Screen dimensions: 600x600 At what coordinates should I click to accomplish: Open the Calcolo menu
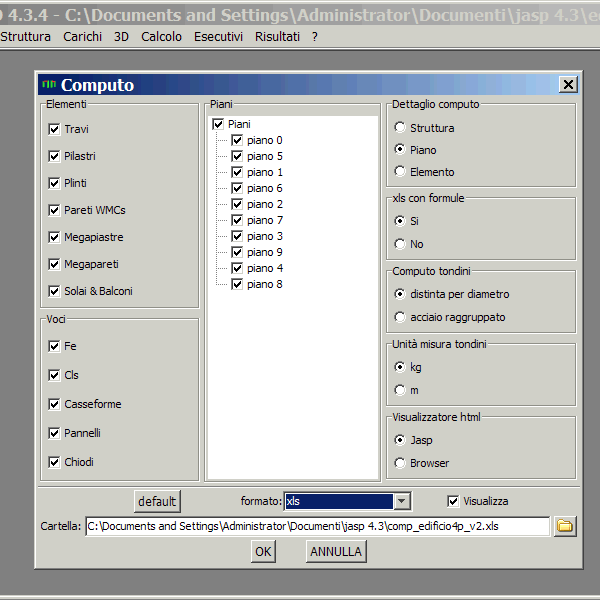coord(161,37)
